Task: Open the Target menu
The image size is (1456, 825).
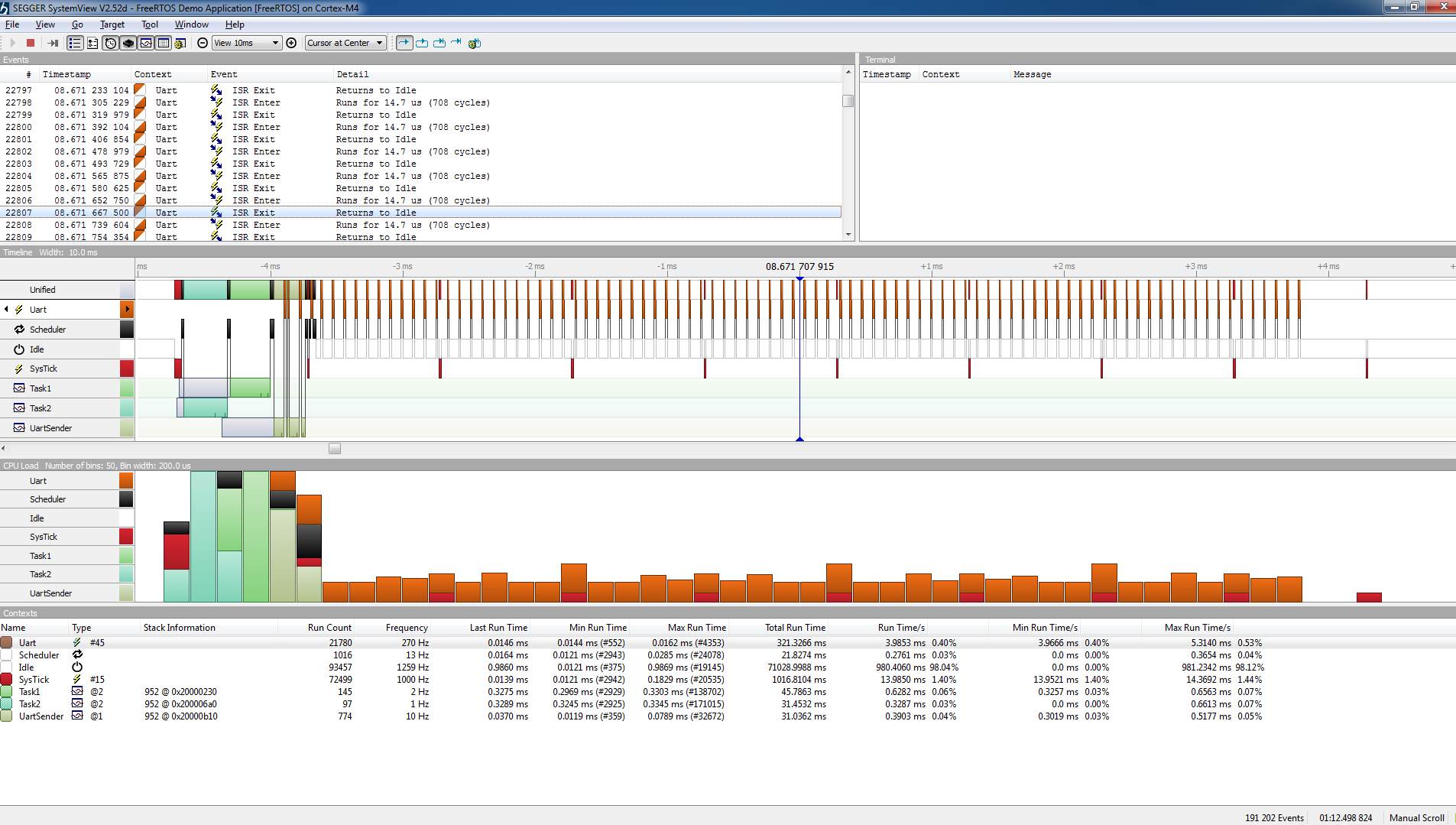Action: (112, 24)
